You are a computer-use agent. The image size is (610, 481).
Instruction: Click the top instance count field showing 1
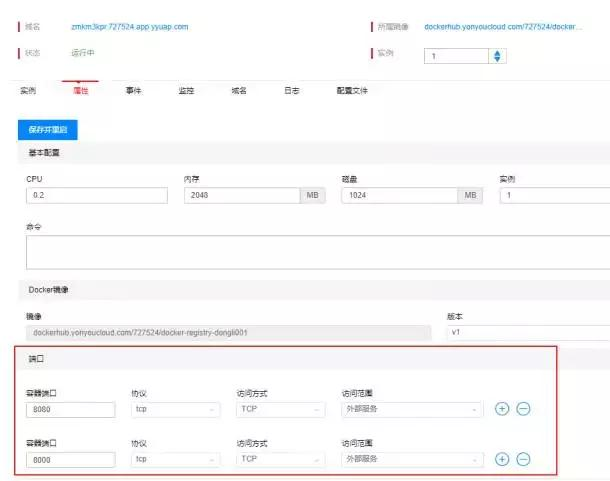coord(456,56)
